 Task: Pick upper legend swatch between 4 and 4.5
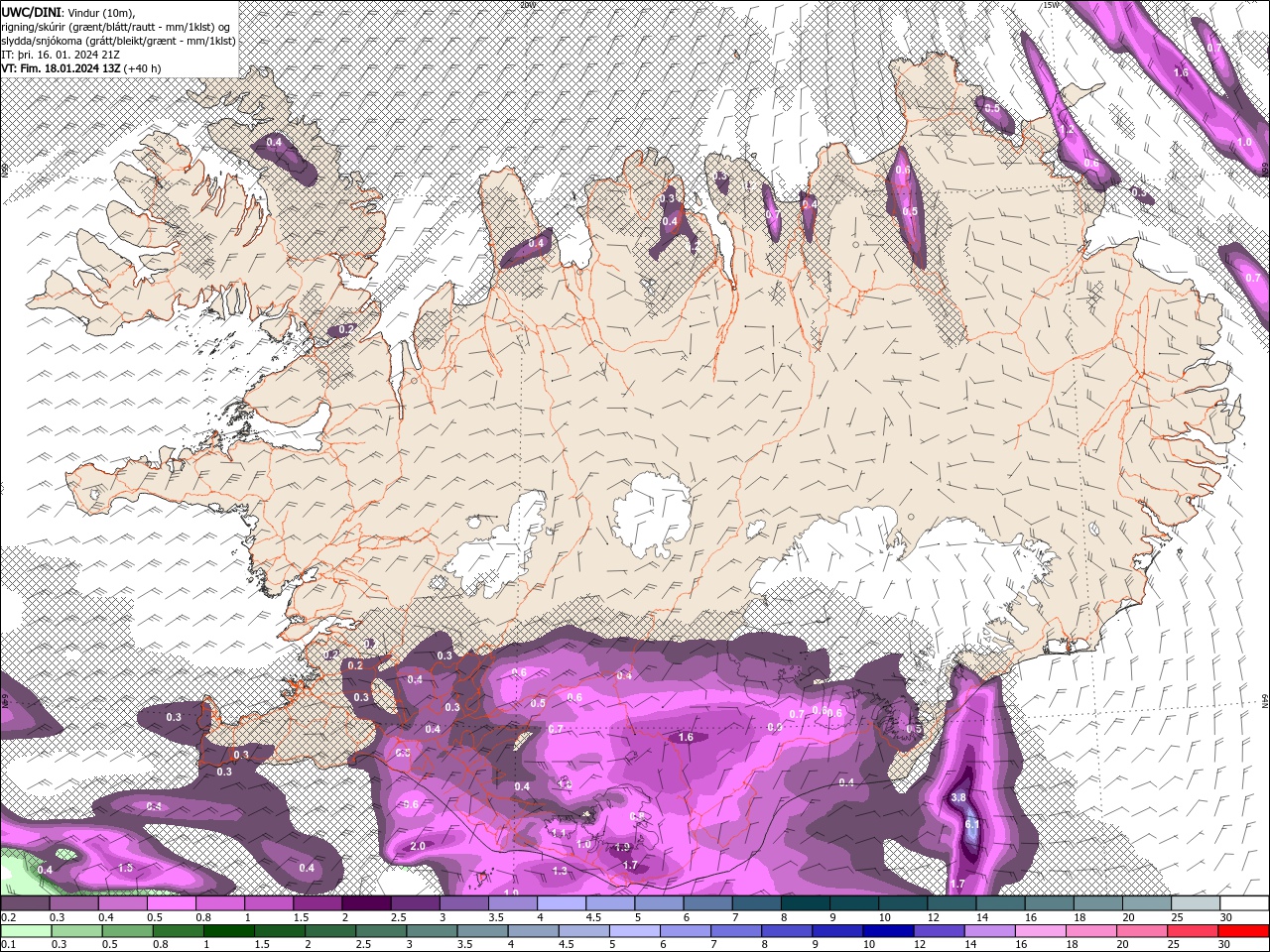[x=562, y=903]
